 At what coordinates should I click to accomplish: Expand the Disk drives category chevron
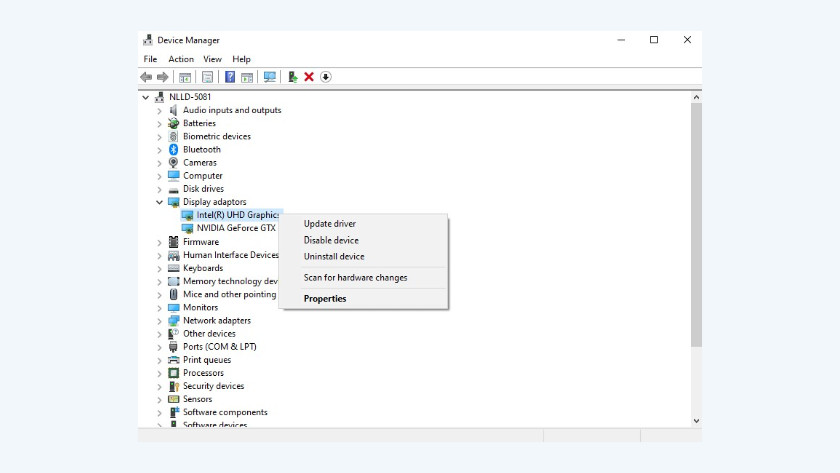[159, 189]
